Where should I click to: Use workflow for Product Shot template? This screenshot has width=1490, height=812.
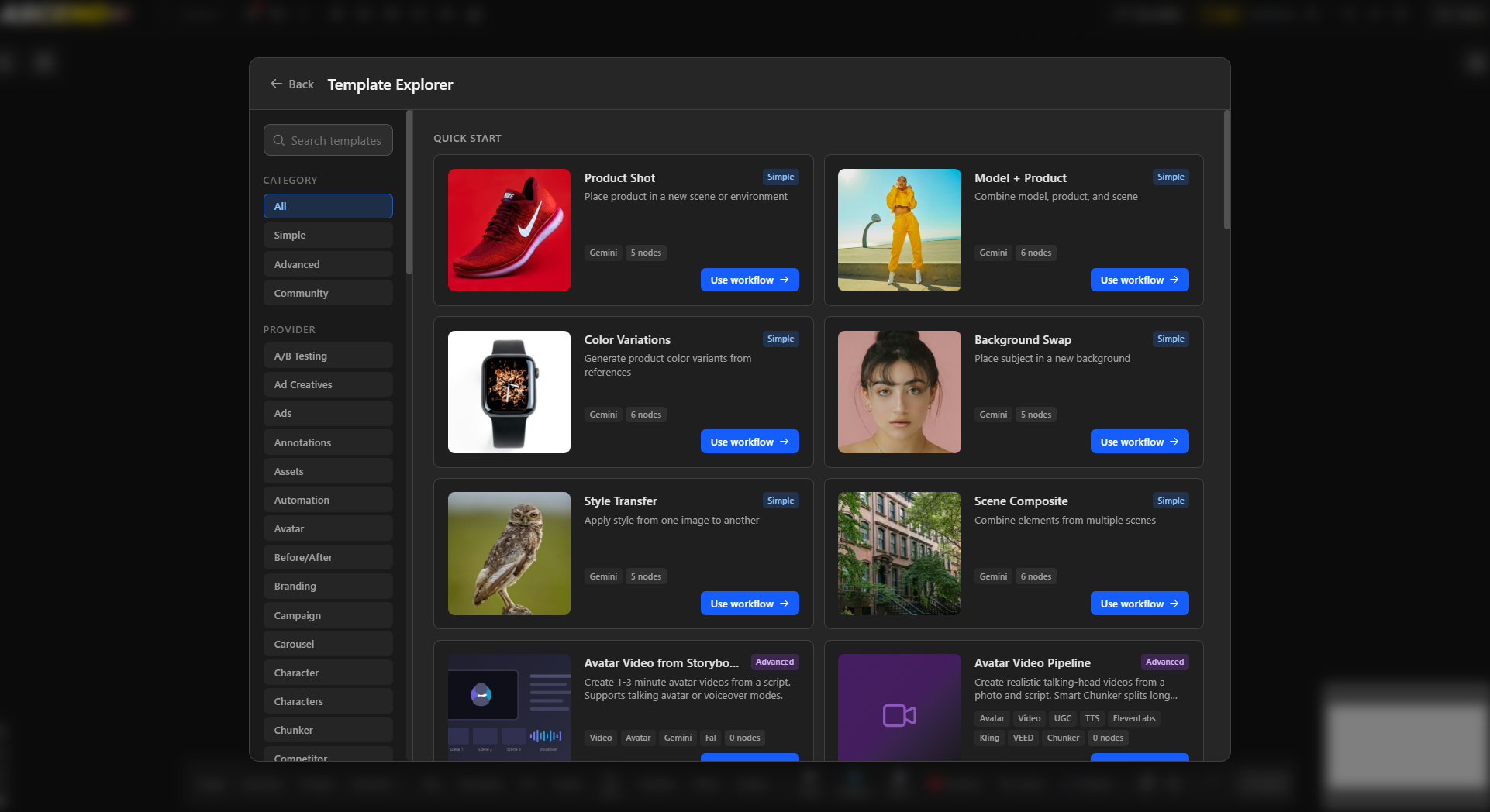pyautogui.click(x=749, y=280)
